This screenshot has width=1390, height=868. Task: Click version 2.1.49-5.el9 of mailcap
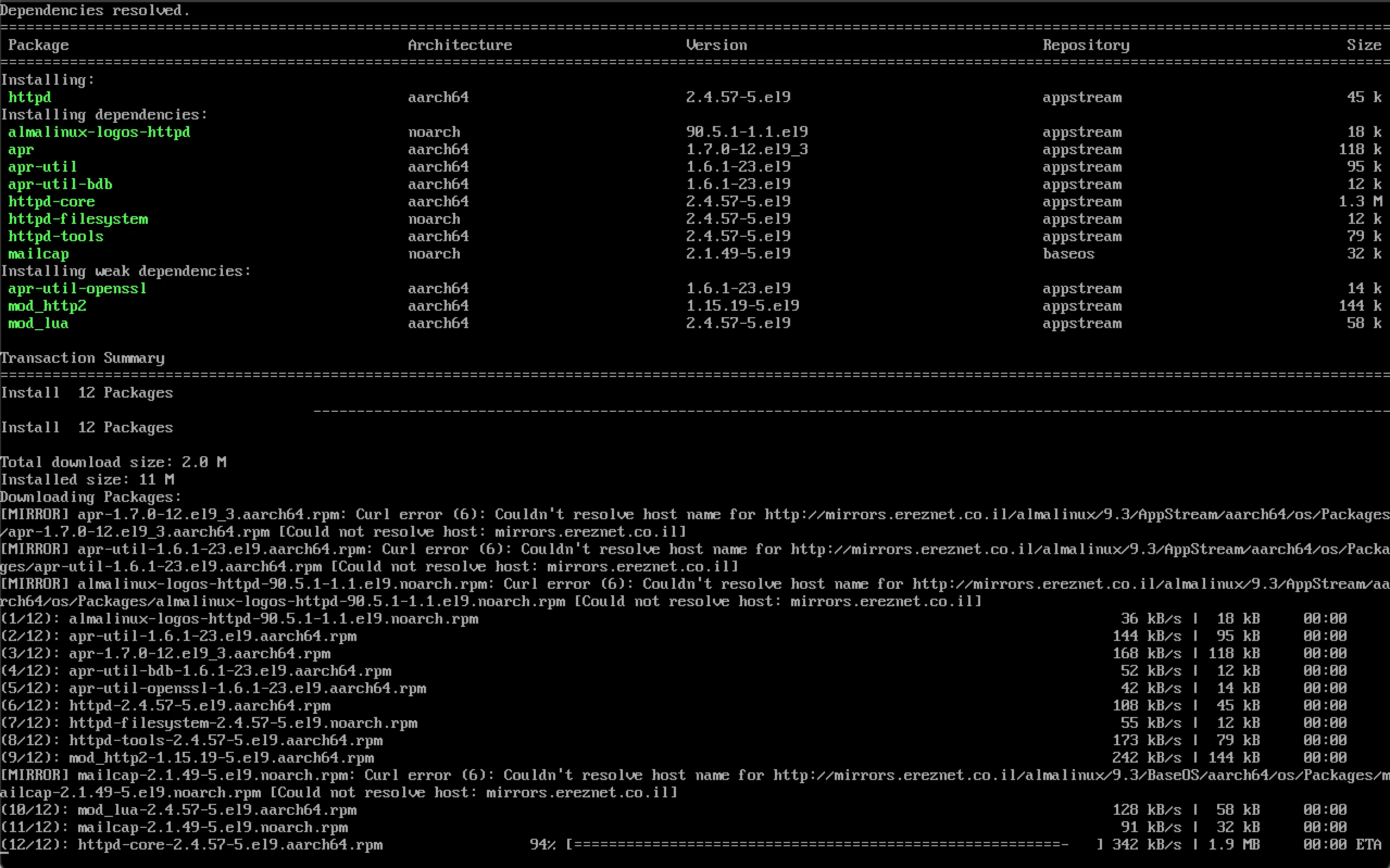738,254
